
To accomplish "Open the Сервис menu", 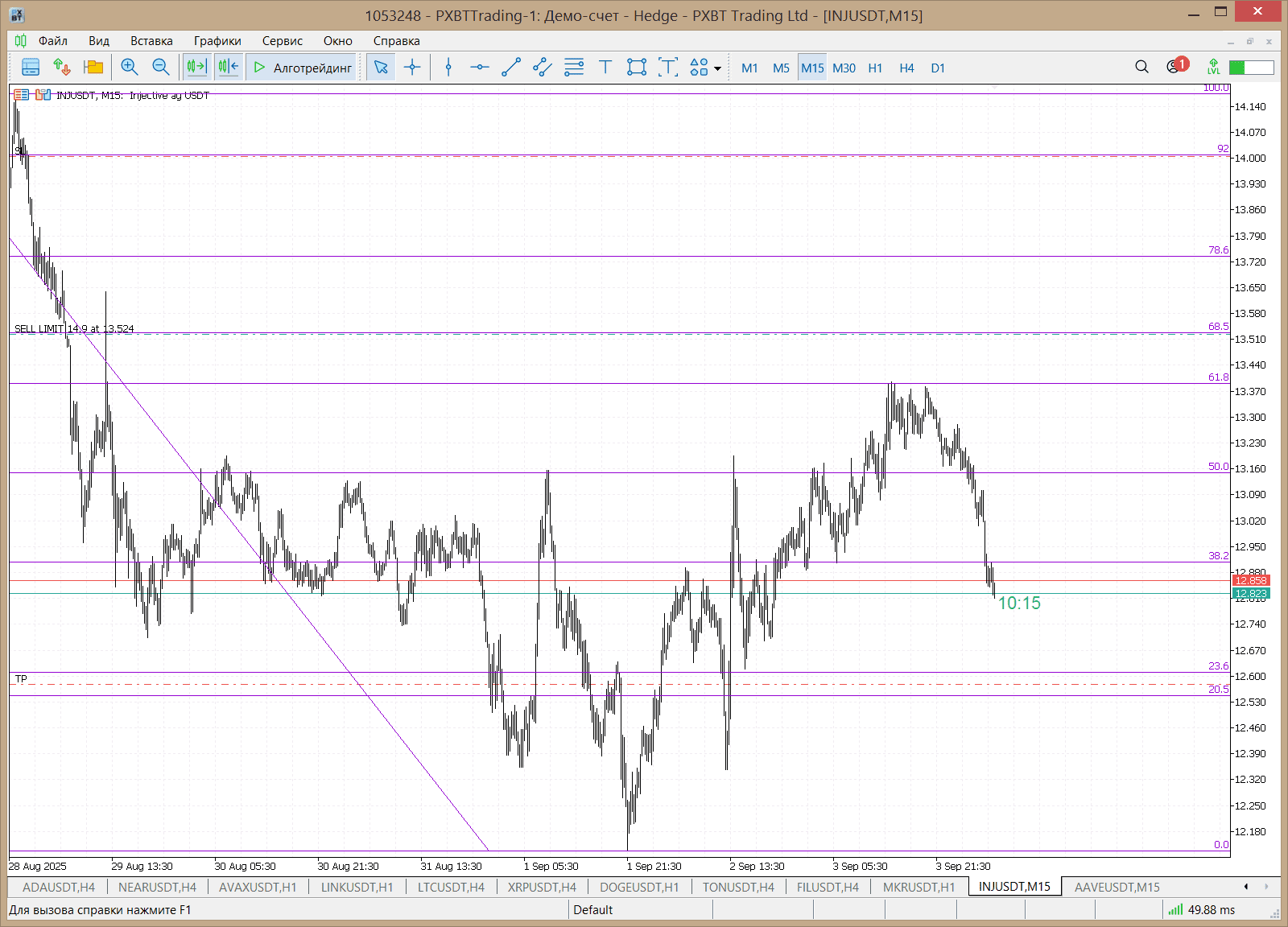I will click(282, 41).
